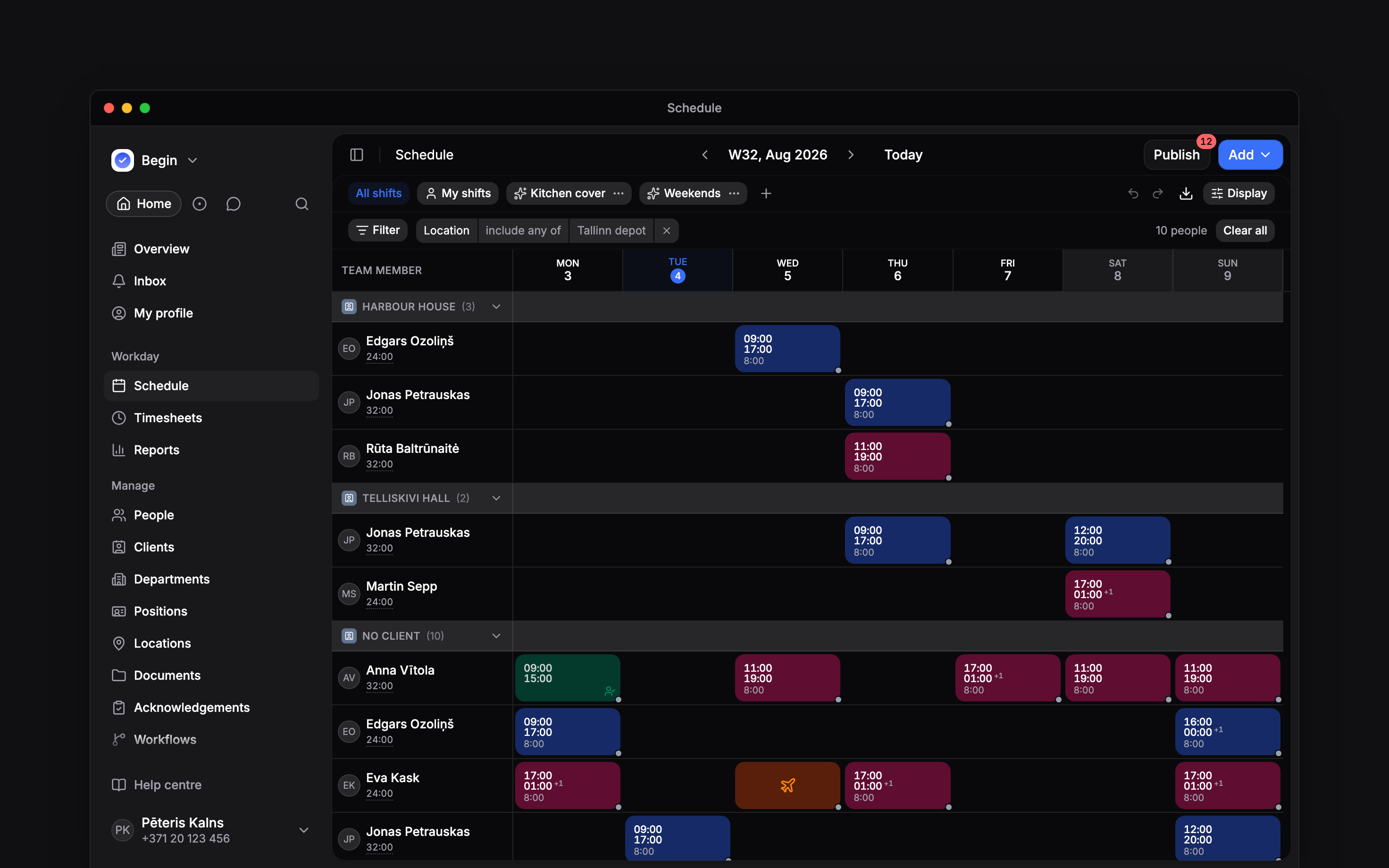Viewport: 1389px width, 868px height.
Task: Click the Today button
Action: [x=904, y=155]
